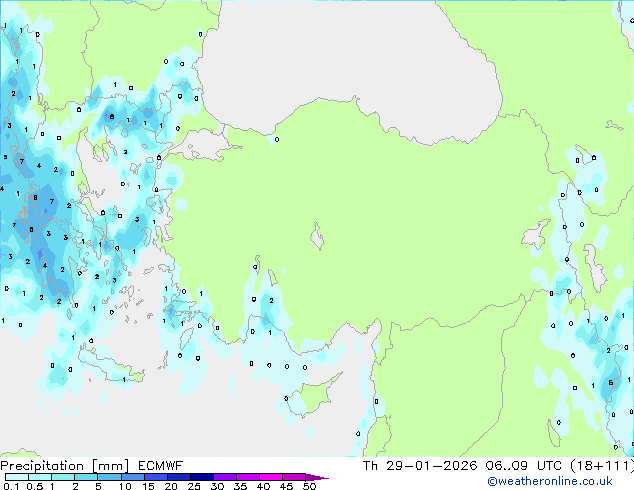Click the 35–40 mm legend color swatch
Image resolution: width=634 pixels, height=490 pixels.
pos(248,477)
